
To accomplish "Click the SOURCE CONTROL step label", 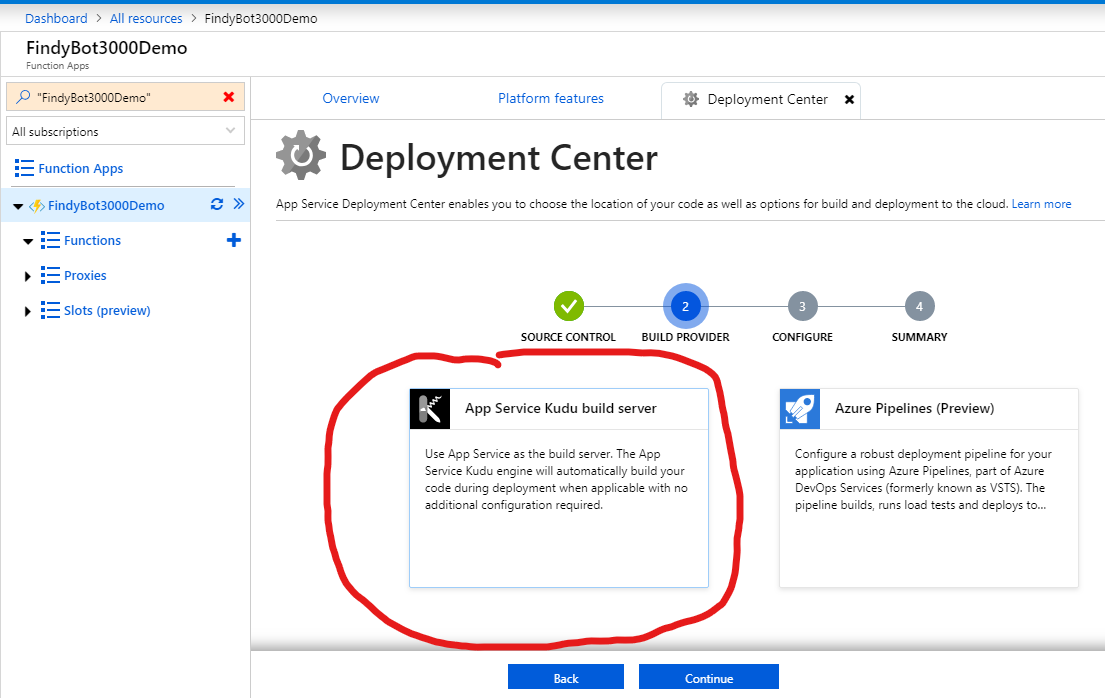I will 568,337.
